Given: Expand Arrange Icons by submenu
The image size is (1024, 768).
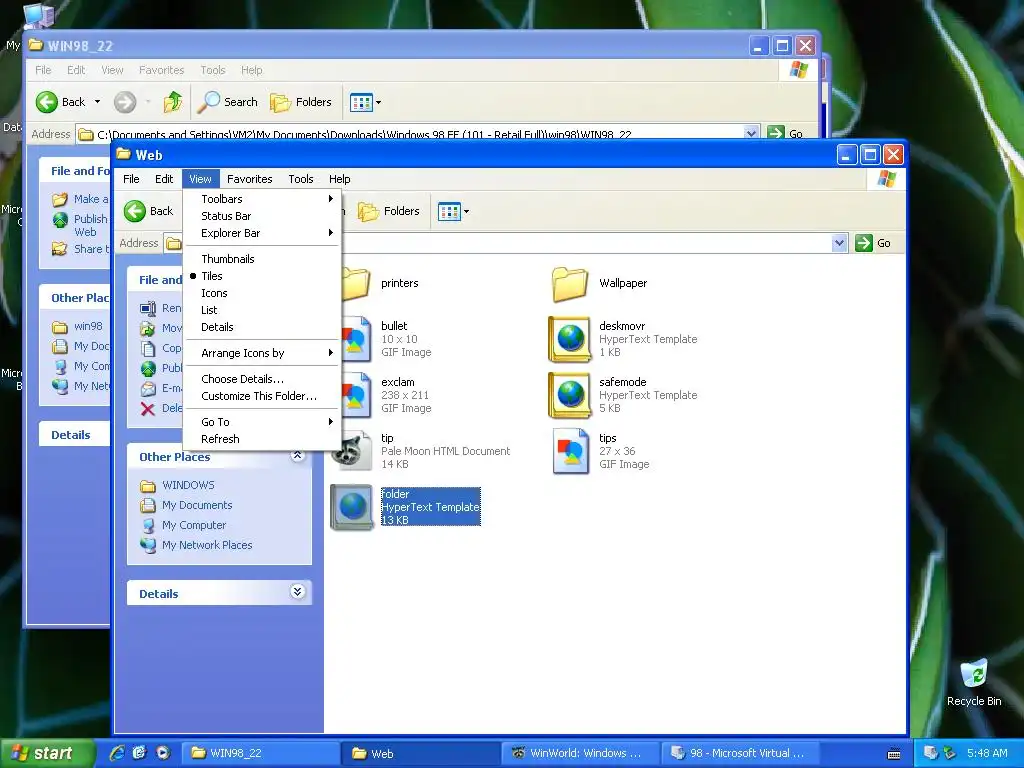Looking at the screenshot, I should coord(261,353).
